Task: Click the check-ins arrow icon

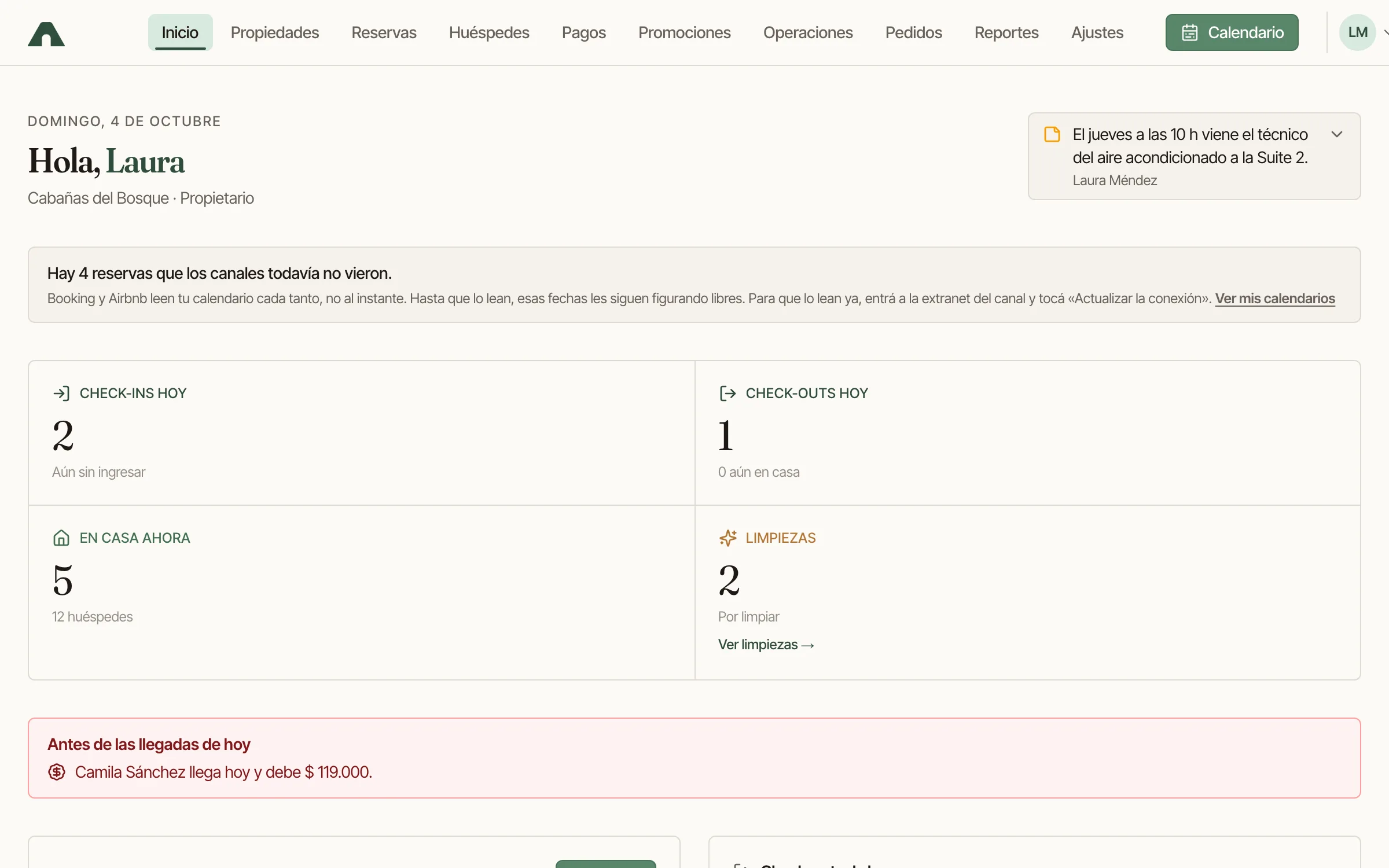Action: point(61,393)
